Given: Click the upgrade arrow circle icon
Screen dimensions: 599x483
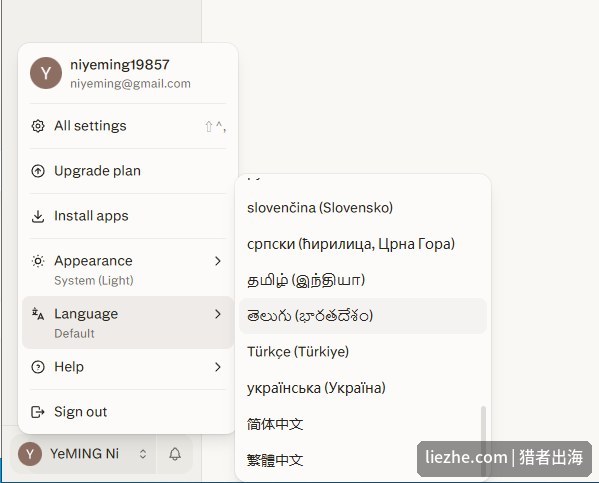Looking at the screenshot, I should pos(38,171).
